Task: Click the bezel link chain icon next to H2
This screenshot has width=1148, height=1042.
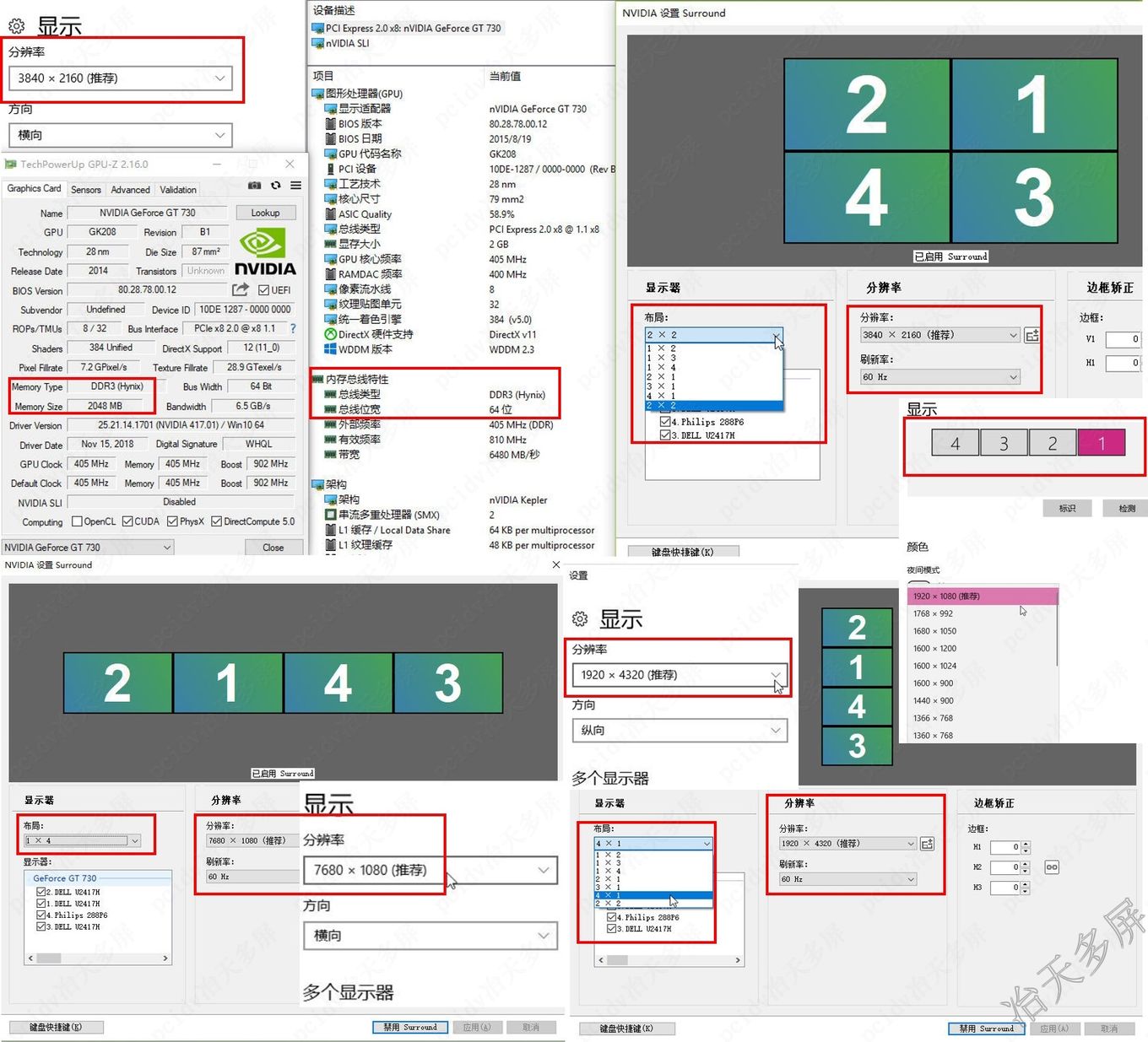Action: click(1052, 867)
